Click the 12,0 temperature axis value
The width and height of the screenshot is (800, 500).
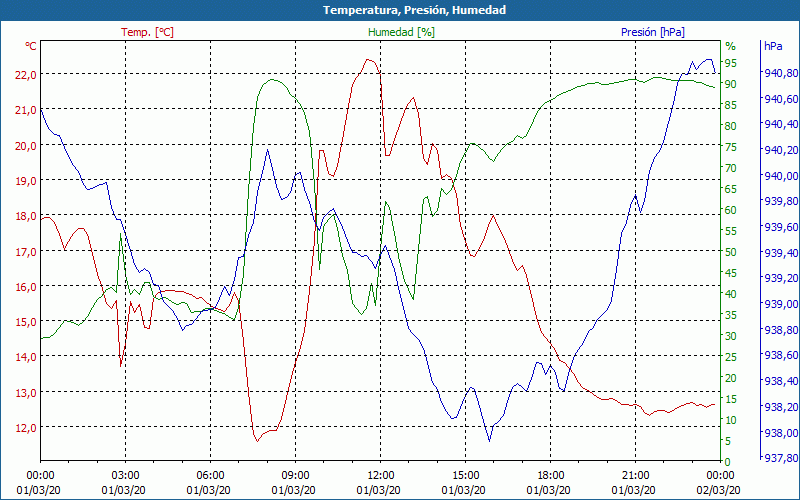pos(26,428)
